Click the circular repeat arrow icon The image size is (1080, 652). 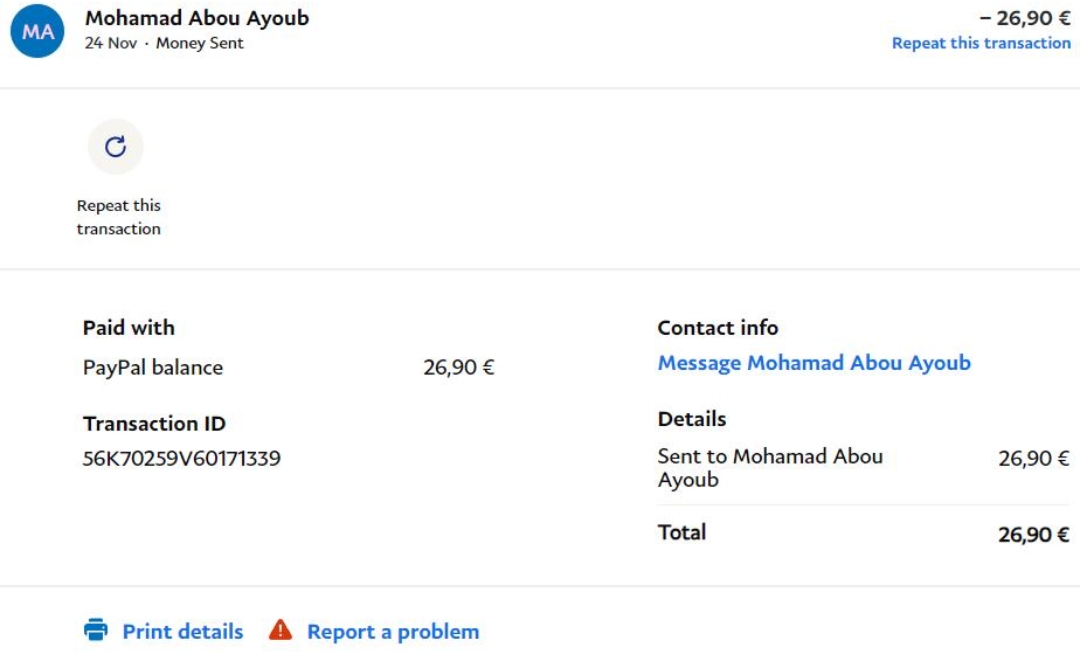[x=116, y=147]
